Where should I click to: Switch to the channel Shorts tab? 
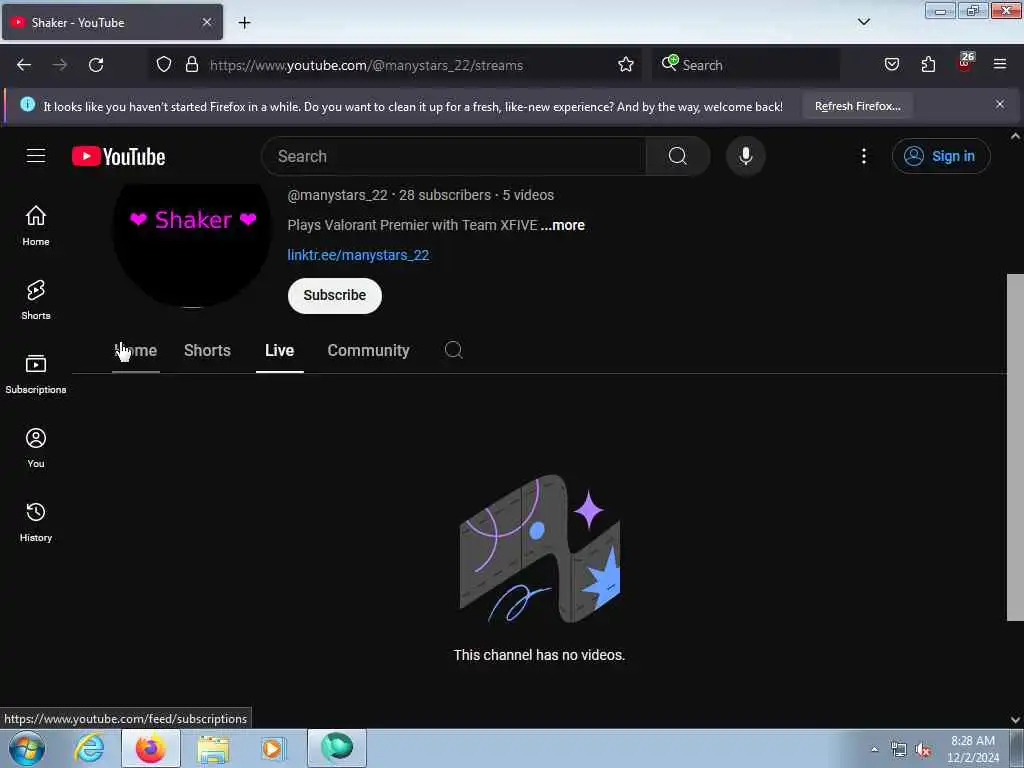tap(207, 351)
